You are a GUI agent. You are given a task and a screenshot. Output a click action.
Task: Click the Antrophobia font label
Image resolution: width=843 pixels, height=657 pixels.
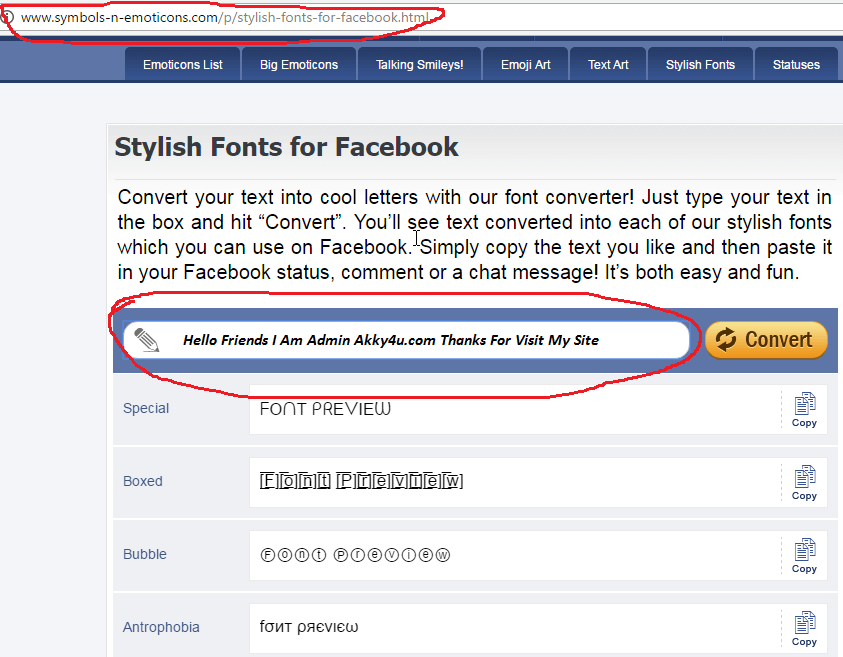pyautogui.click(x=161, y=627)
